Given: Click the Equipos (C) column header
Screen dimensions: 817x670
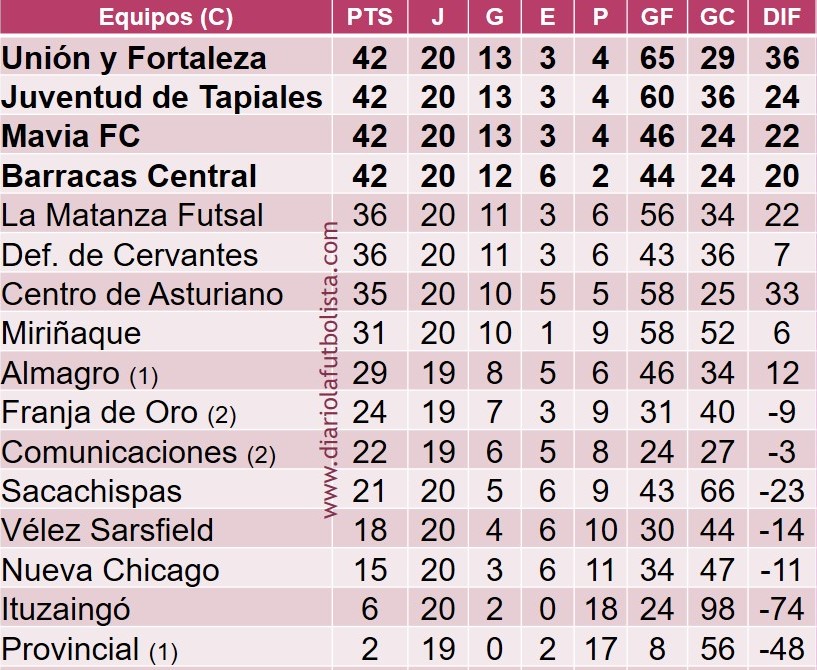Looking at the screenshot, I should pos(166,17).
